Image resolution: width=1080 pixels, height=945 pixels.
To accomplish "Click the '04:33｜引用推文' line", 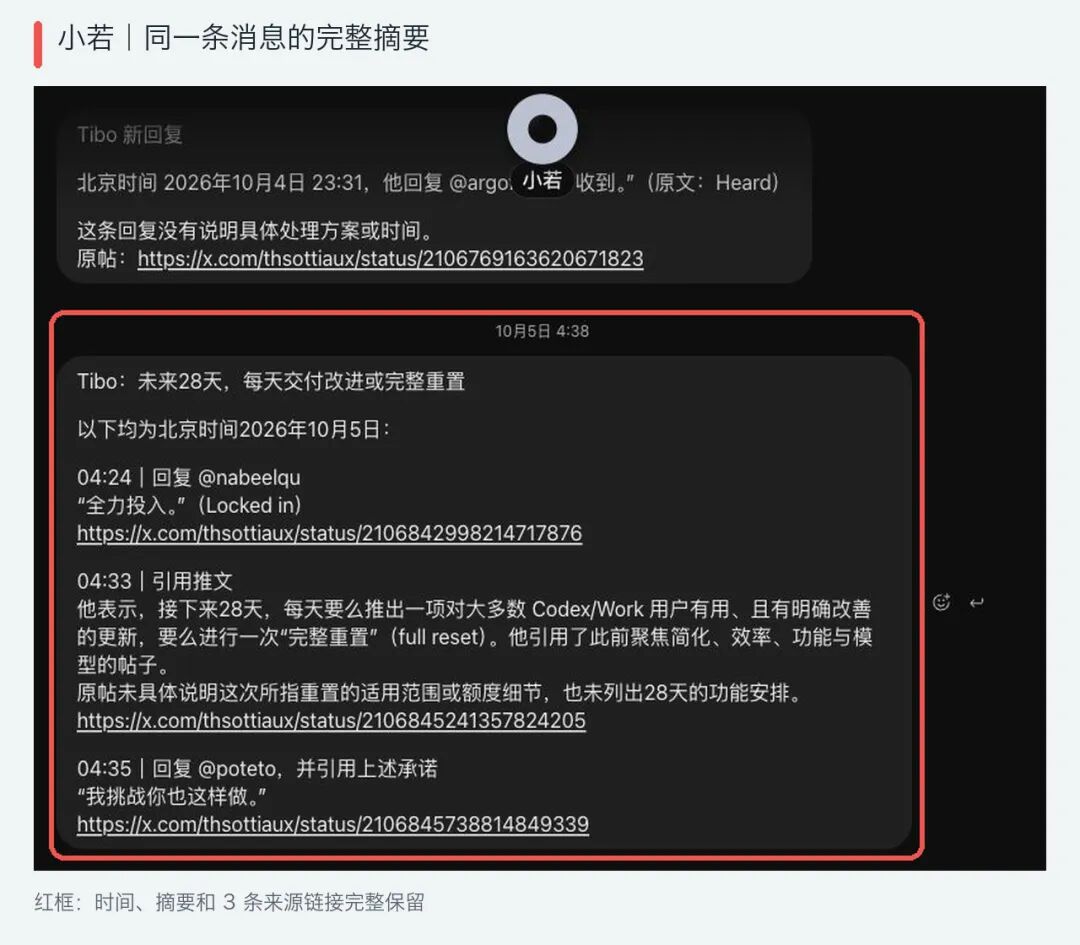I will tap(155, 581).
